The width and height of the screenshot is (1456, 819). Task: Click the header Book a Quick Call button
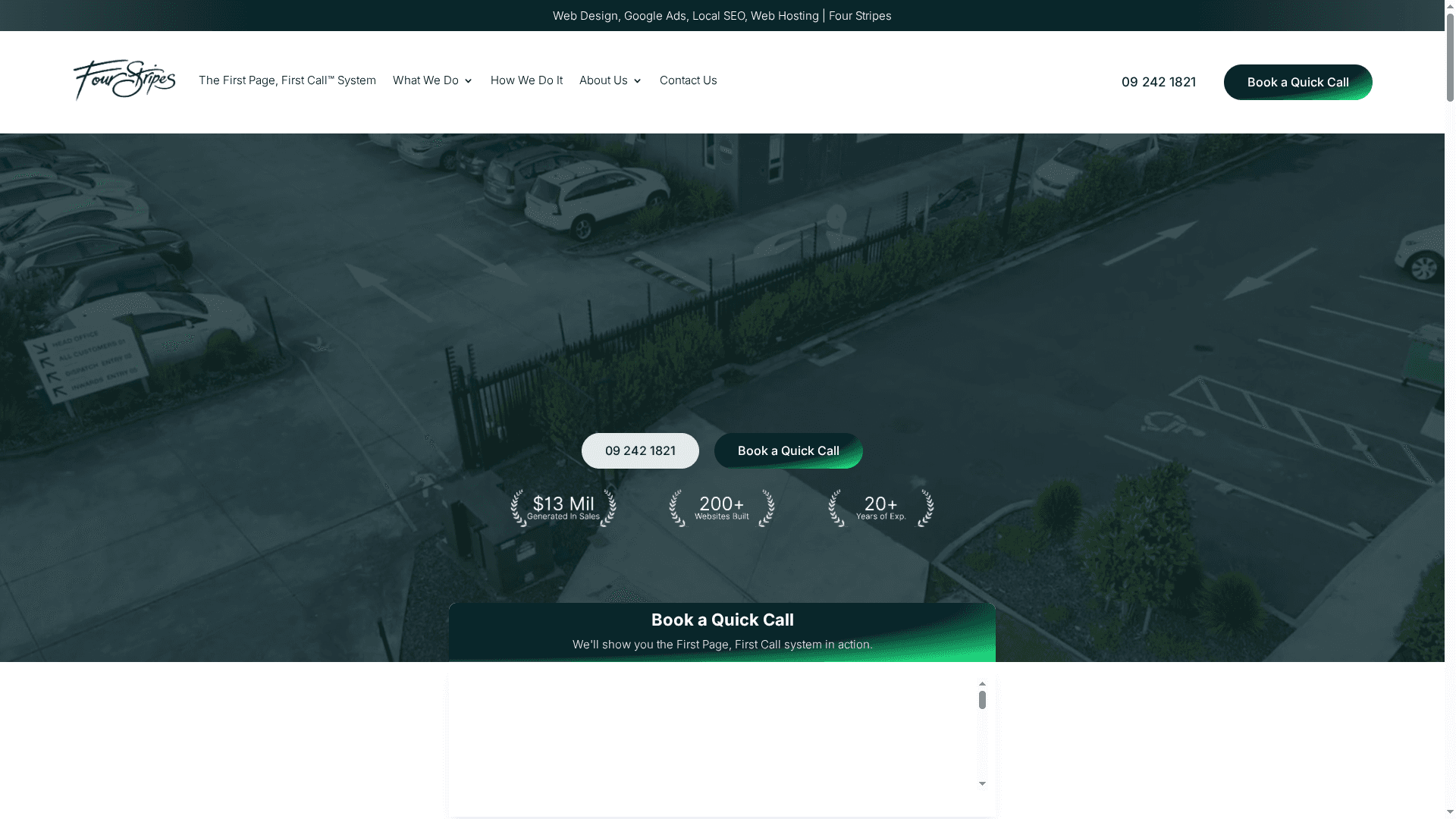tap(1298, 82)
